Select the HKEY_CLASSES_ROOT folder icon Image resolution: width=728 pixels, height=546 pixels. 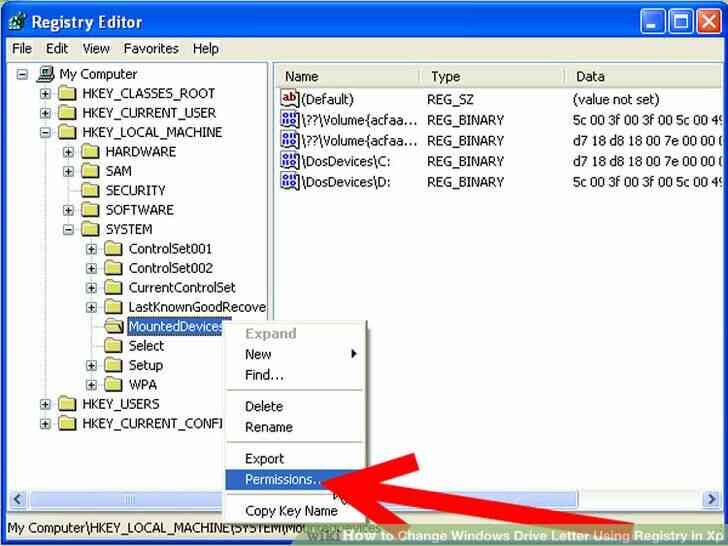click(x=67, y=93)
